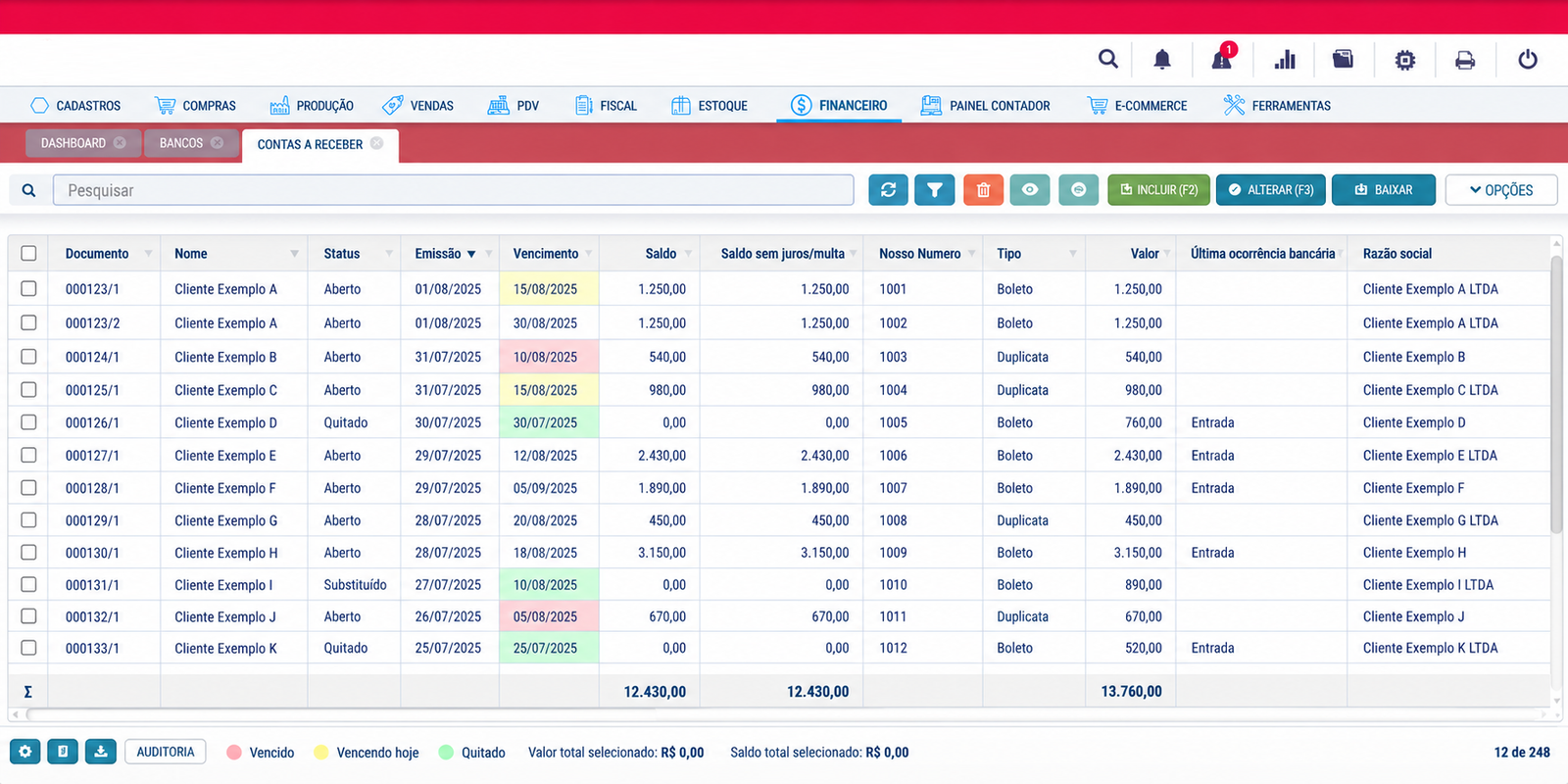Open the notifications bell

coord(1162,60)
